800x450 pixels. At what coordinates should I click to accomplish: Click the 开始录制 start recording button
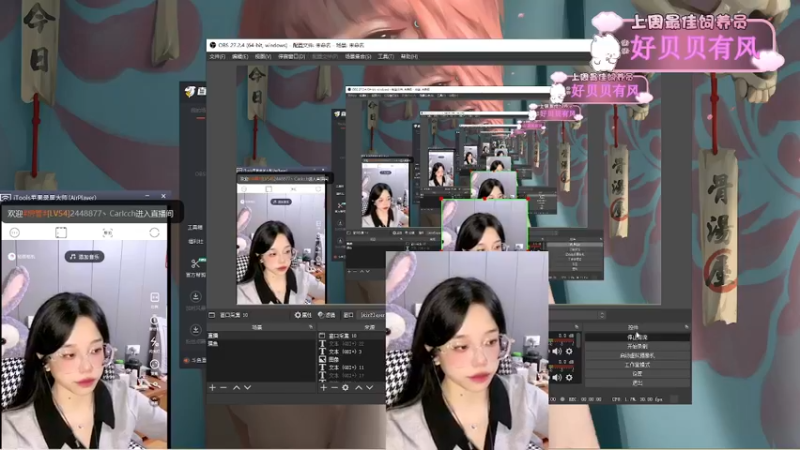coord(637,346)
